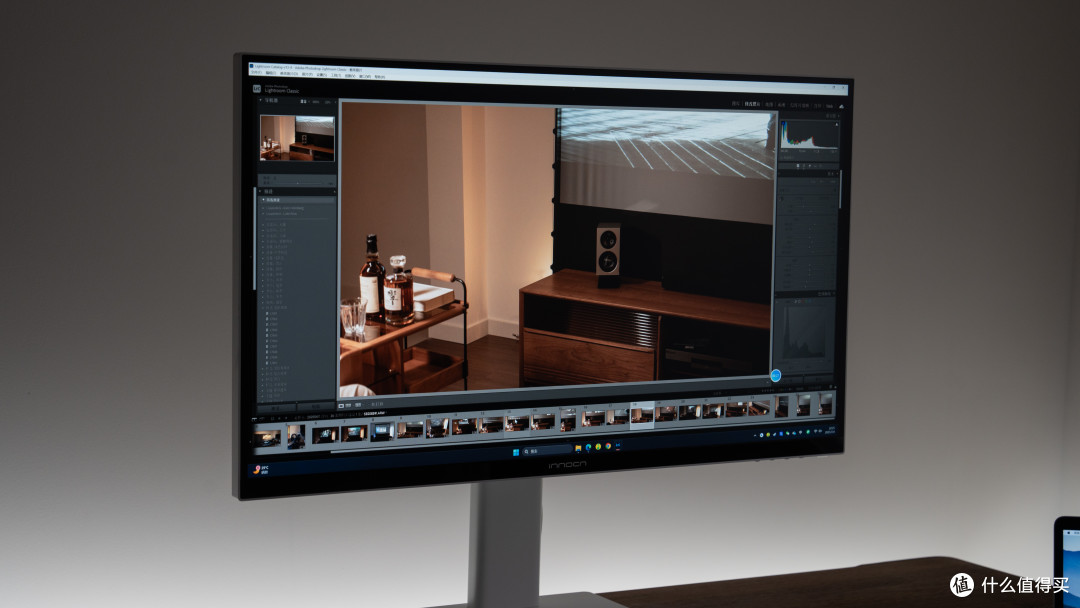Select the Masking tool
The width and height of the screenshot is (1080, 608).
[x=820, y=166]
